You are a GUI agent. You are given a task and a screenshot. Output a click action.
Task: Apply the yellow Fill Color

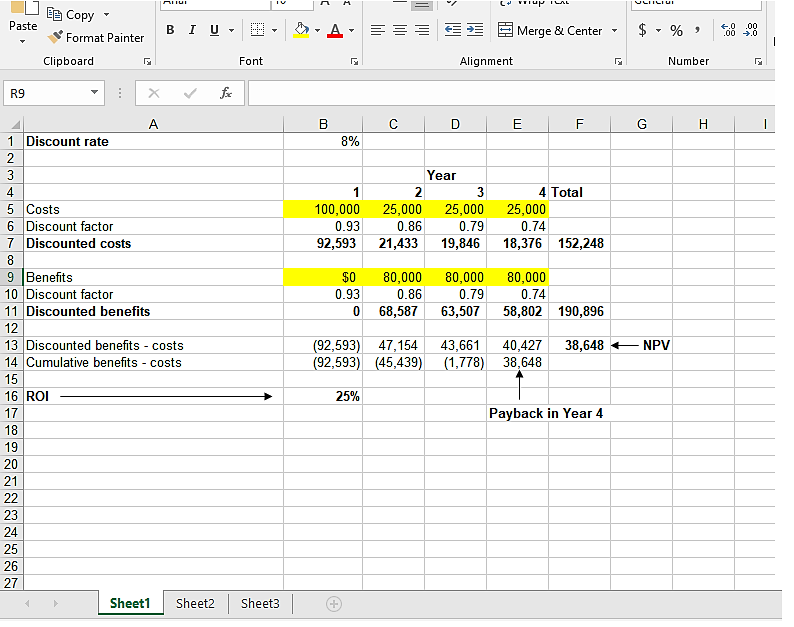[301, 30]
